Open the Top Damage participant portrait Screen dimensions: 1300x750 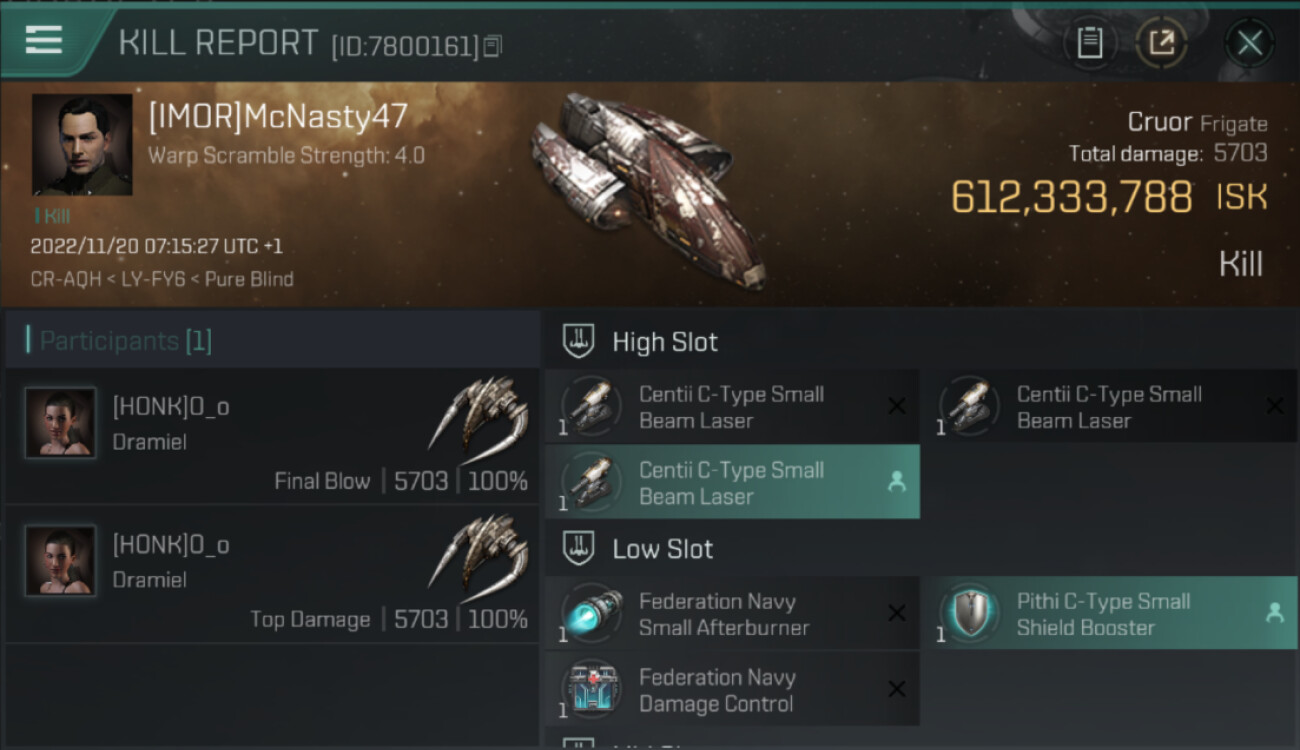(61, 561)
